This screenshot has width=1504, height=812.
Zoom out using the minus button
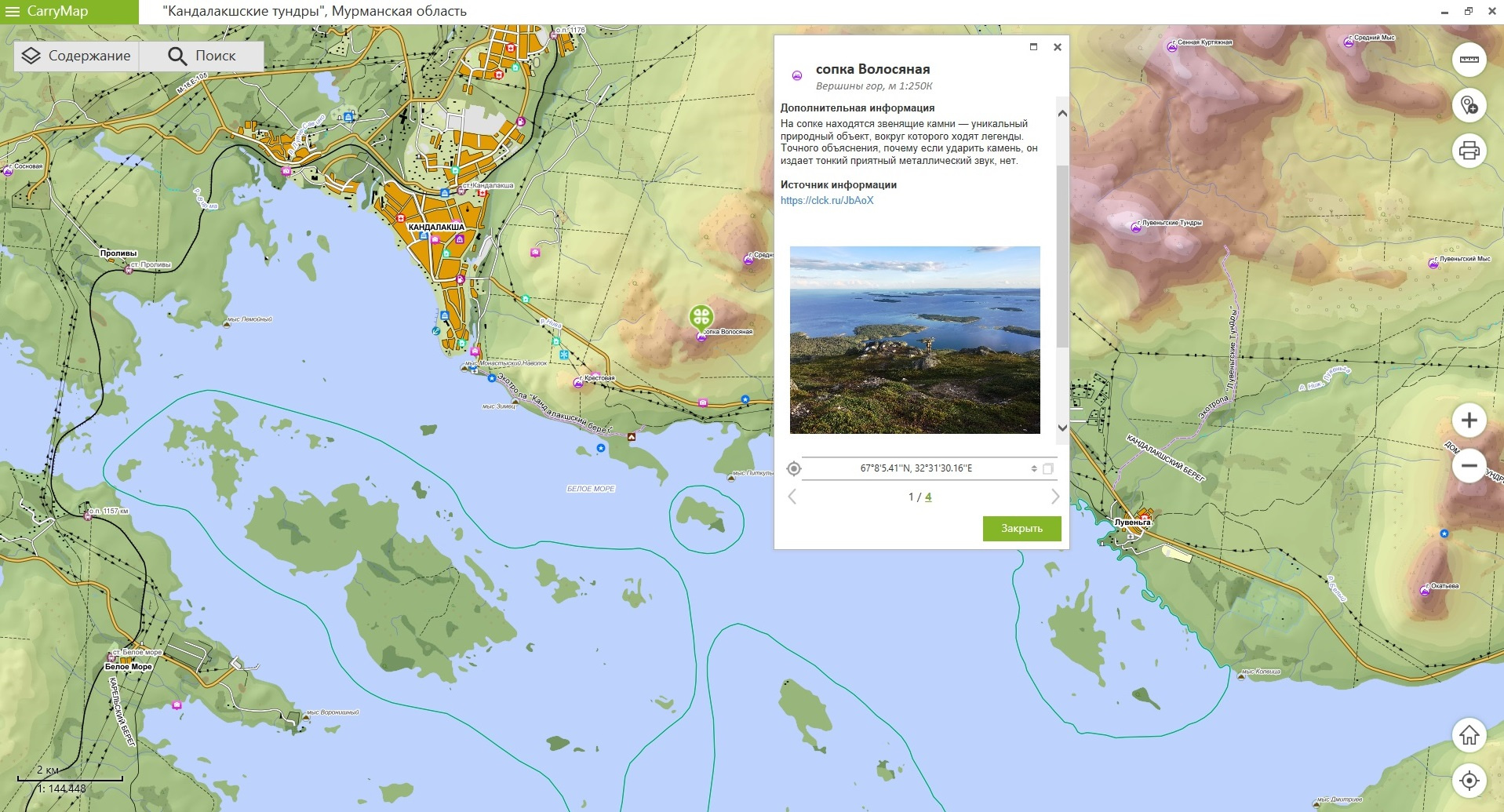pyautogui.click(x=1469, y=465)
